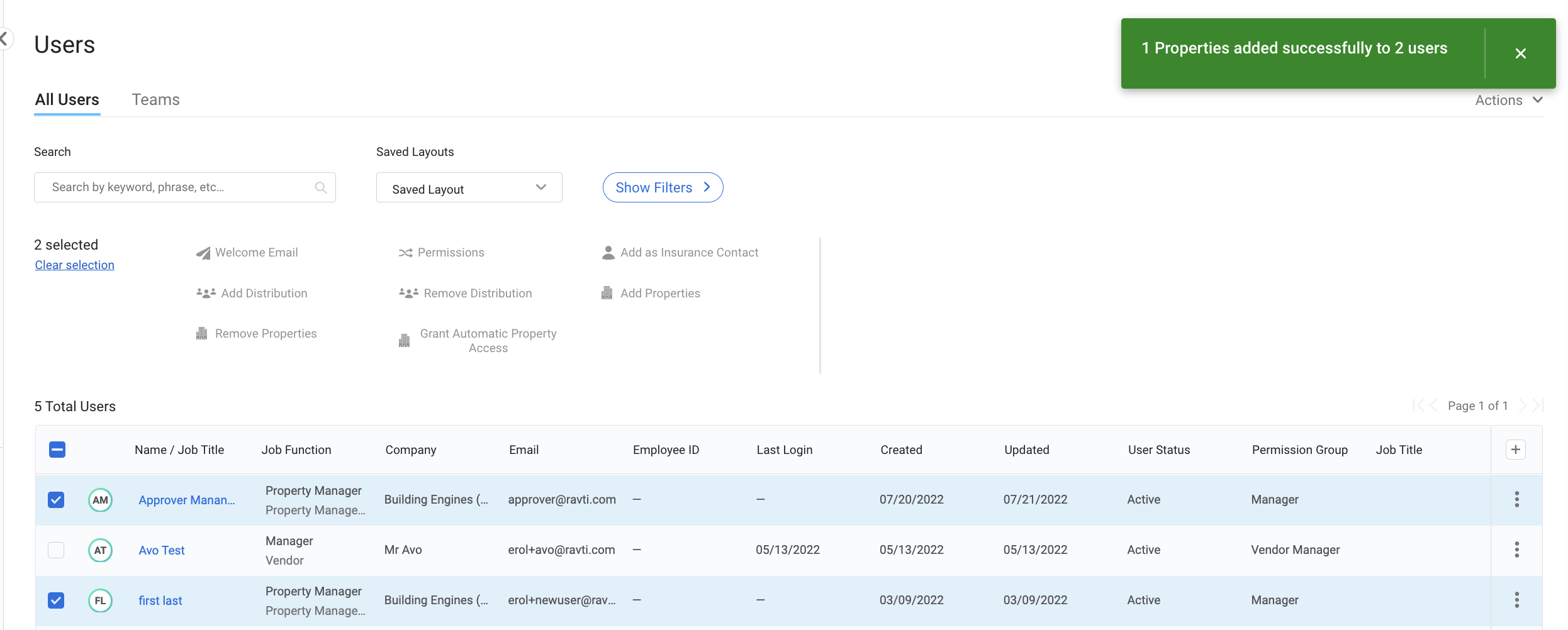Select the All Users tab
Screen dimensions: 1568x630
[67, 100]
